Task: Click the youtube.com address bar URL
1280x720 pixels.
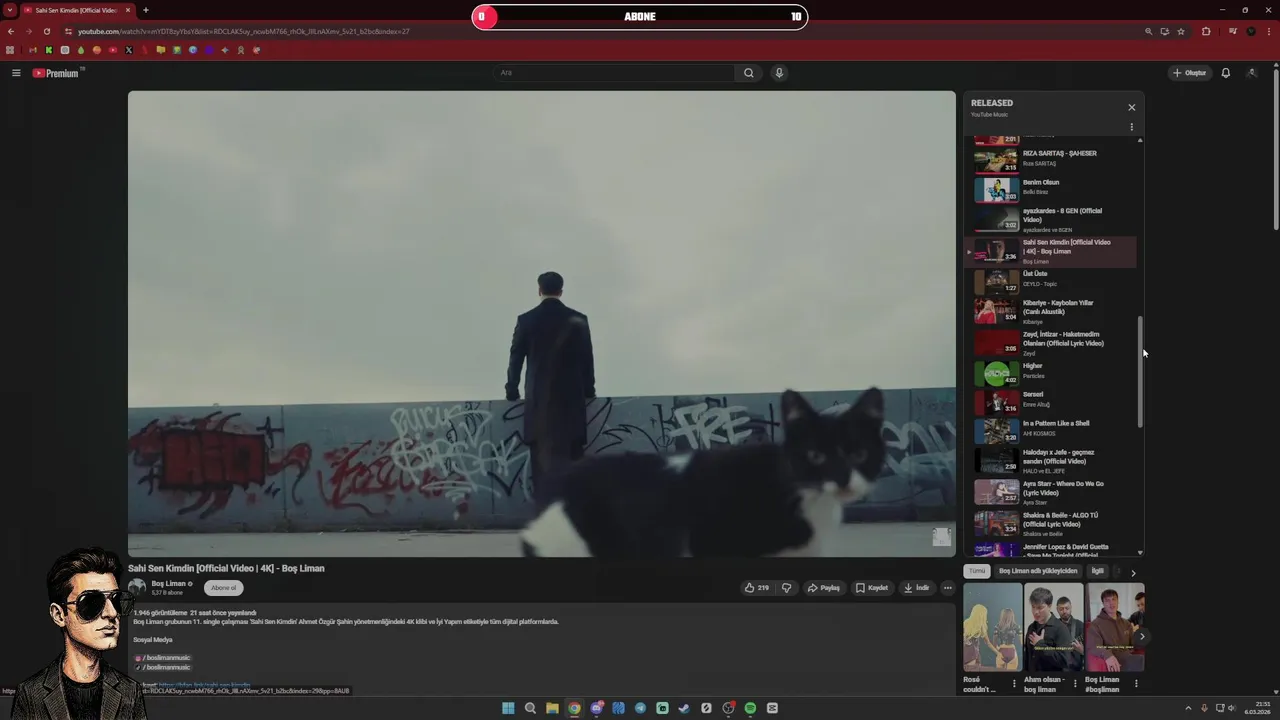Action: pyautogui.click(x=244, y=31)
